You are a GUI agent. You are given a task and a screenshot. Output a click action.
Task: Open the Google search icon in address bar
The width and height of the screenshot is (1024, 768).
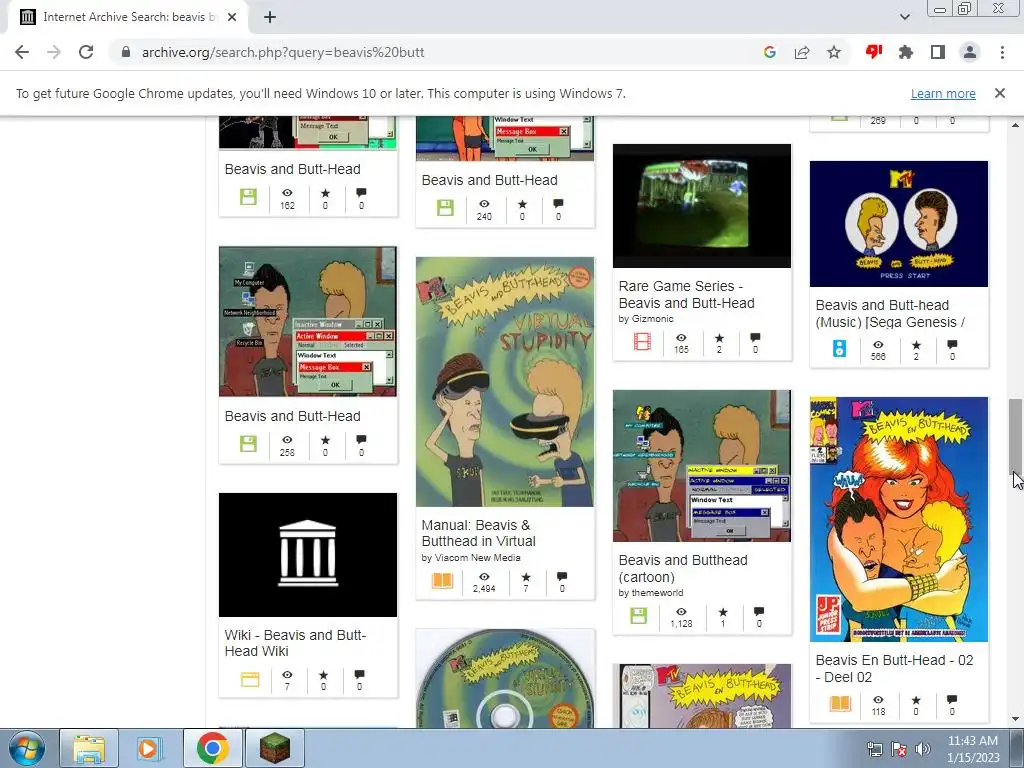pos(770,52)
